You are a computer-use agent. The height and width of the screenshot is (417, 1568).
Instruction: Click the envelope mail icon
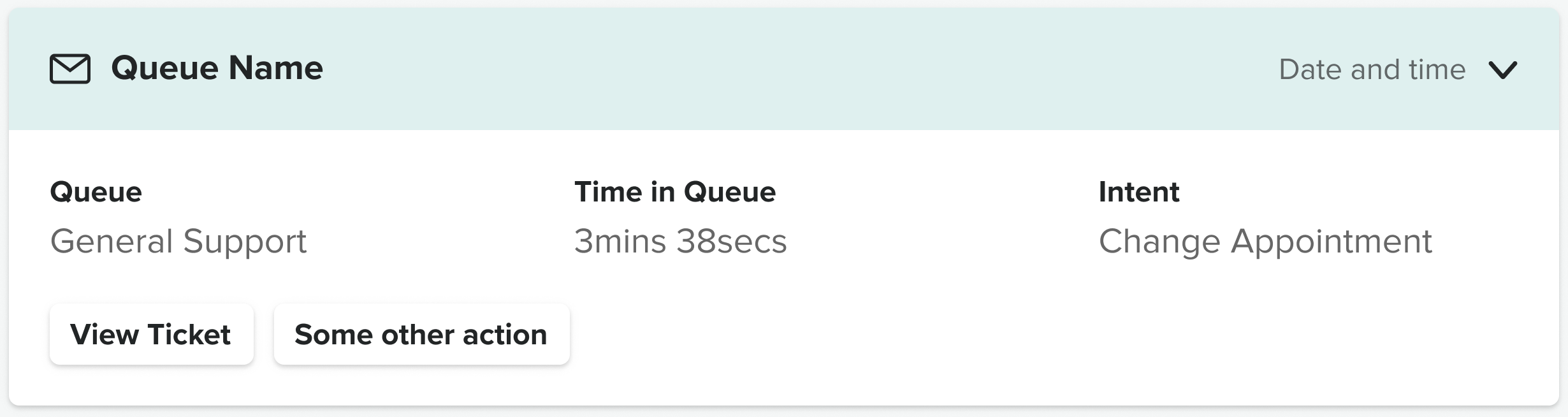(x=70, y=69)
